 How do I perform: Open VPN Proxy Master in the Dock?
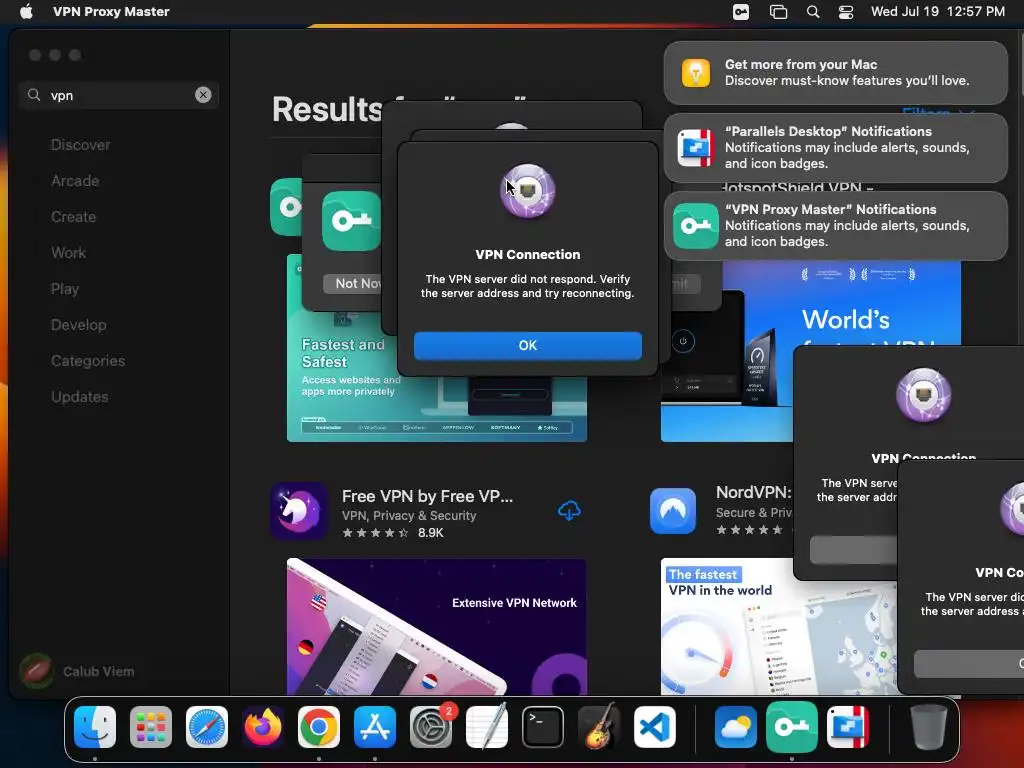coord(792,727)
